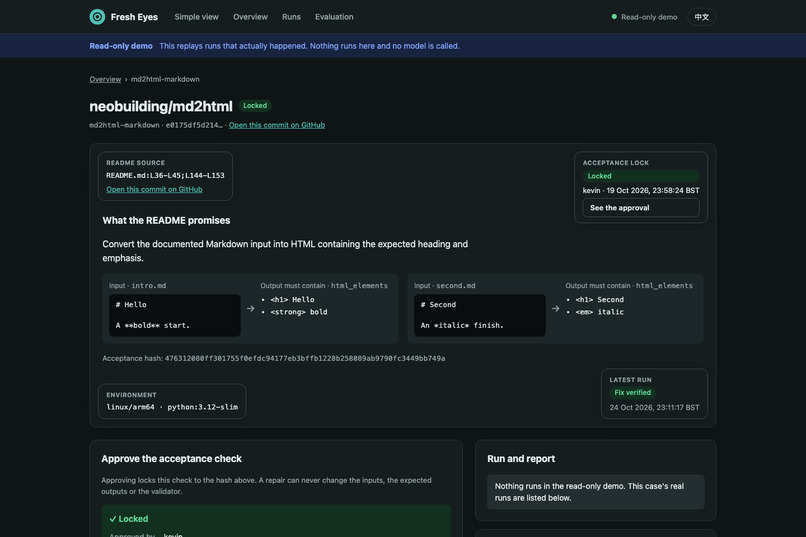Follow the Overview breadcrumb link
This screenshot has width=806, height=537.
(x=105, y=79)
